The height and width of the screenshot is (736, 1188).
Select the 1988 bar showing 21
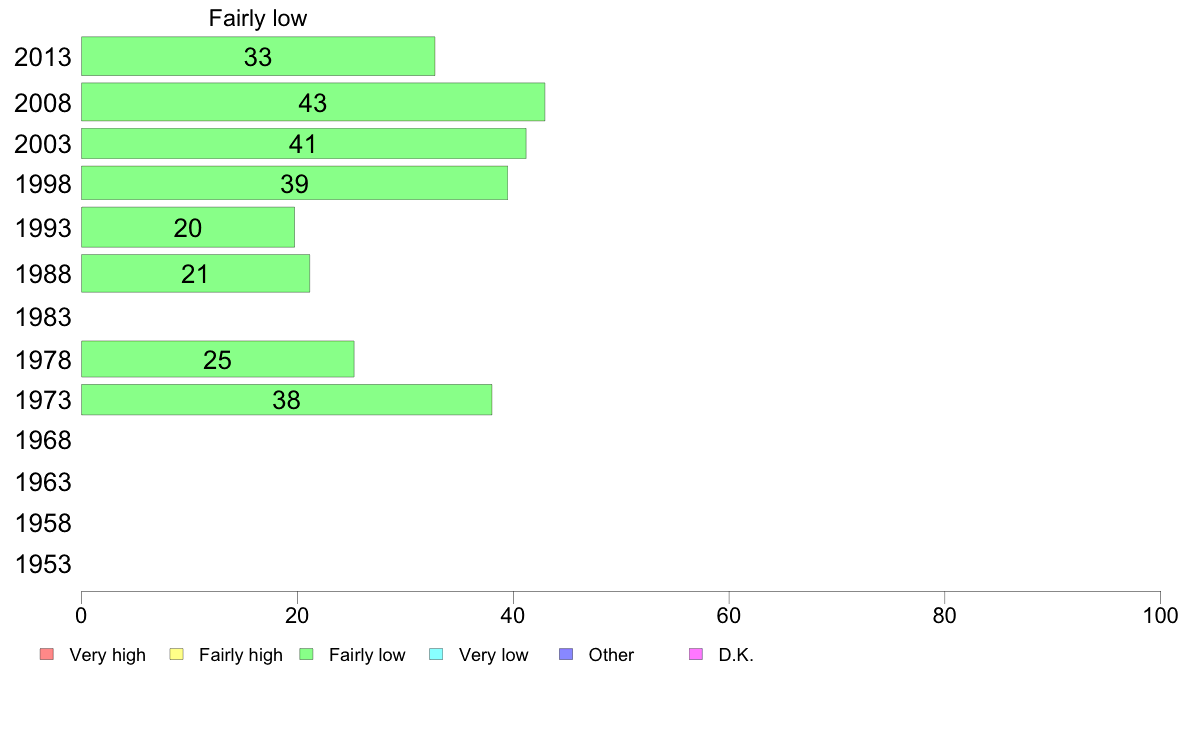click(x=195, y=273)
